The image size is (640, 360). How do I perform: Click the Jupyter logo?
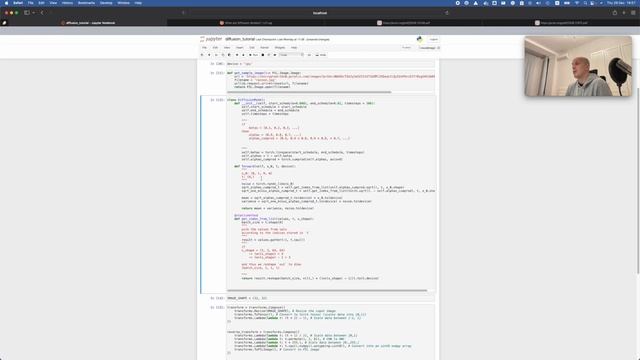coord(211,39)
